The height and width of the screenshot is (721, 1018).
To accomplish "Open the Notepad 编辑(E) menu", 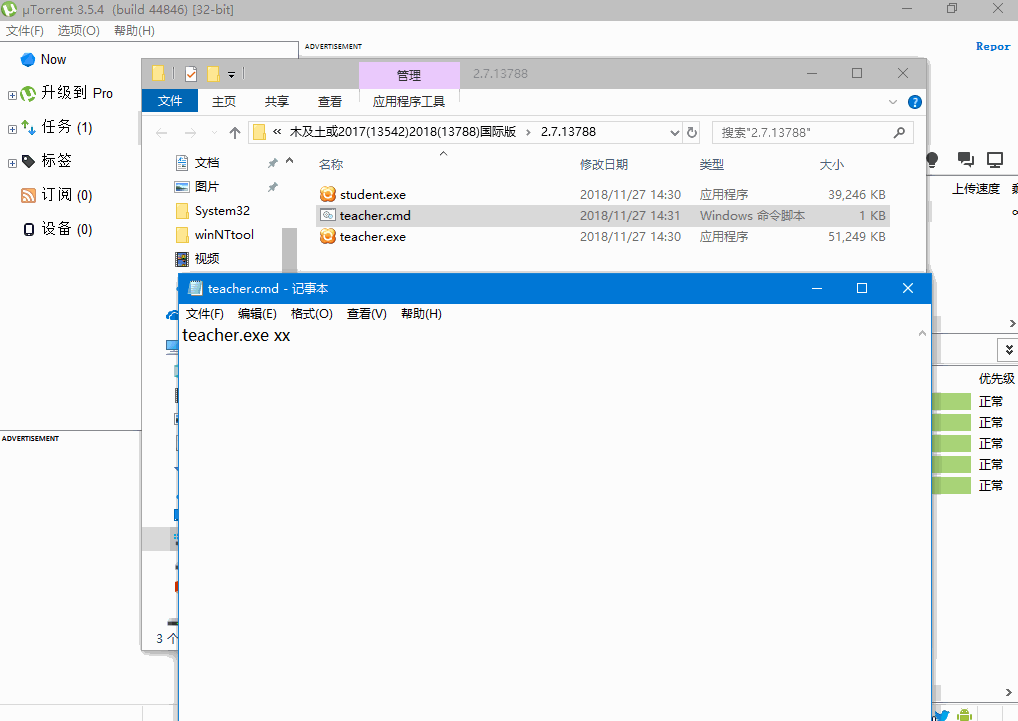I will click(257, 314).
